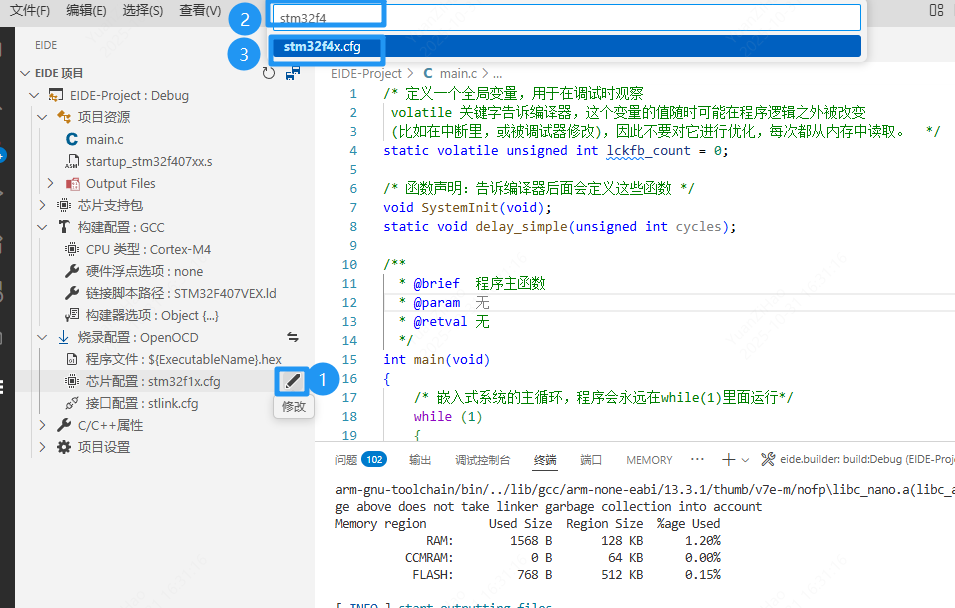The image size is (955, 608).
Task: Click the refresh icon in EIDE 项目 header
Action: pyautogui.click(x=268, y=73)
